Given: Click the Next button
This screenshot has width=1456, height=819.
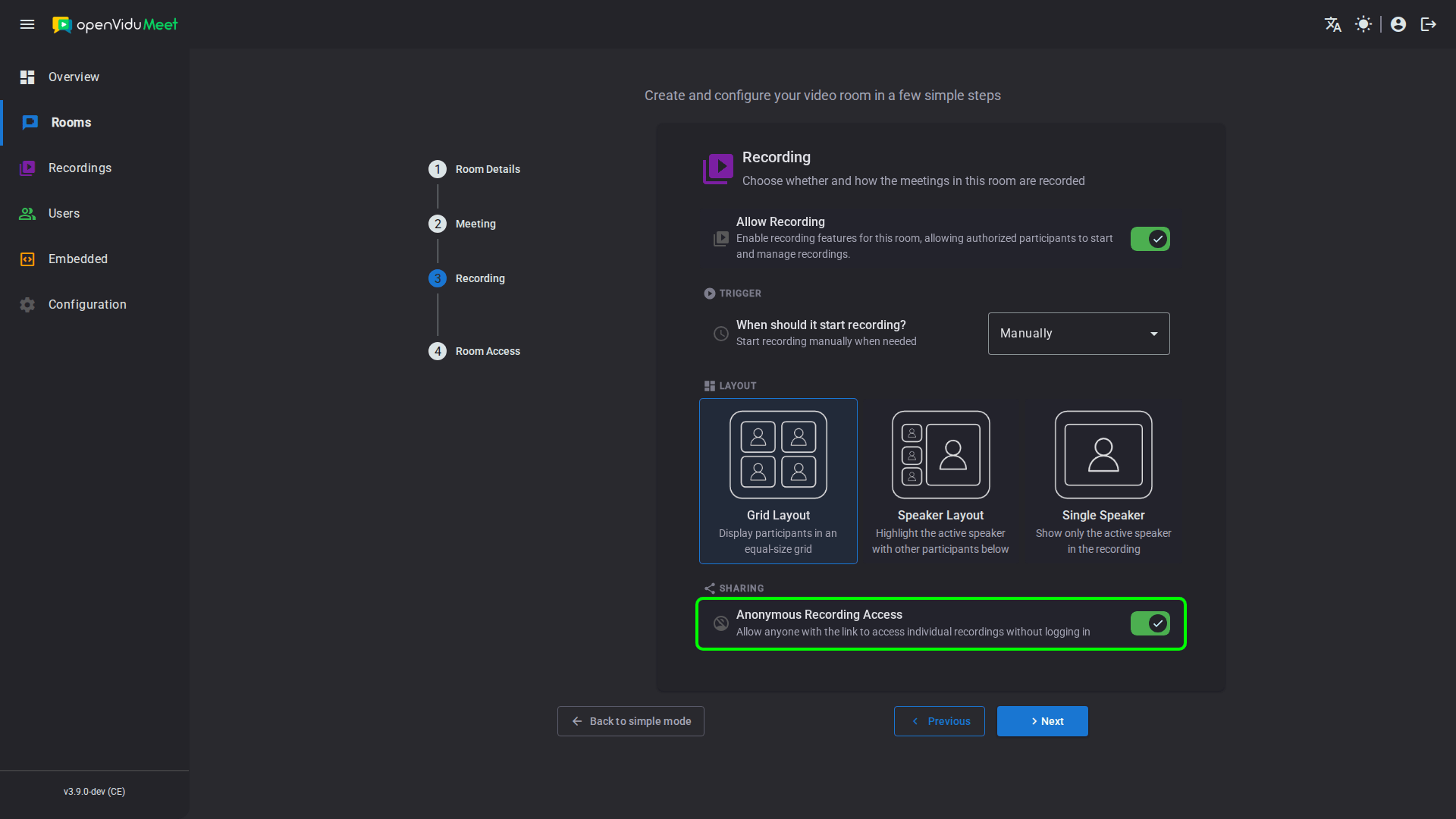Looking at the screenshot, I should 1042,721.
